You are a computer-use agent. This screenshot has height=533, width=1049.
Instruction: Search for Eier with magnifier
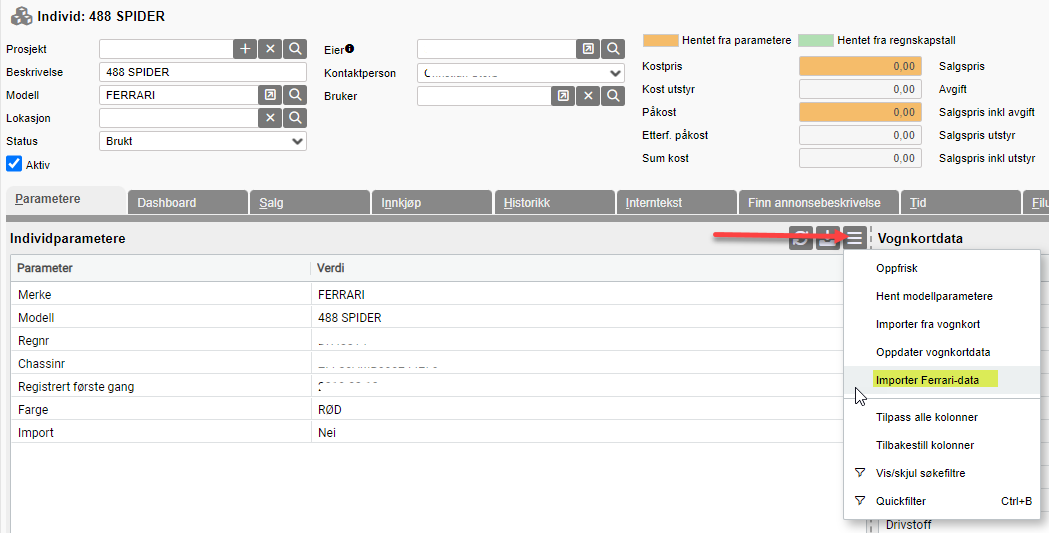(x=613, y=49)
